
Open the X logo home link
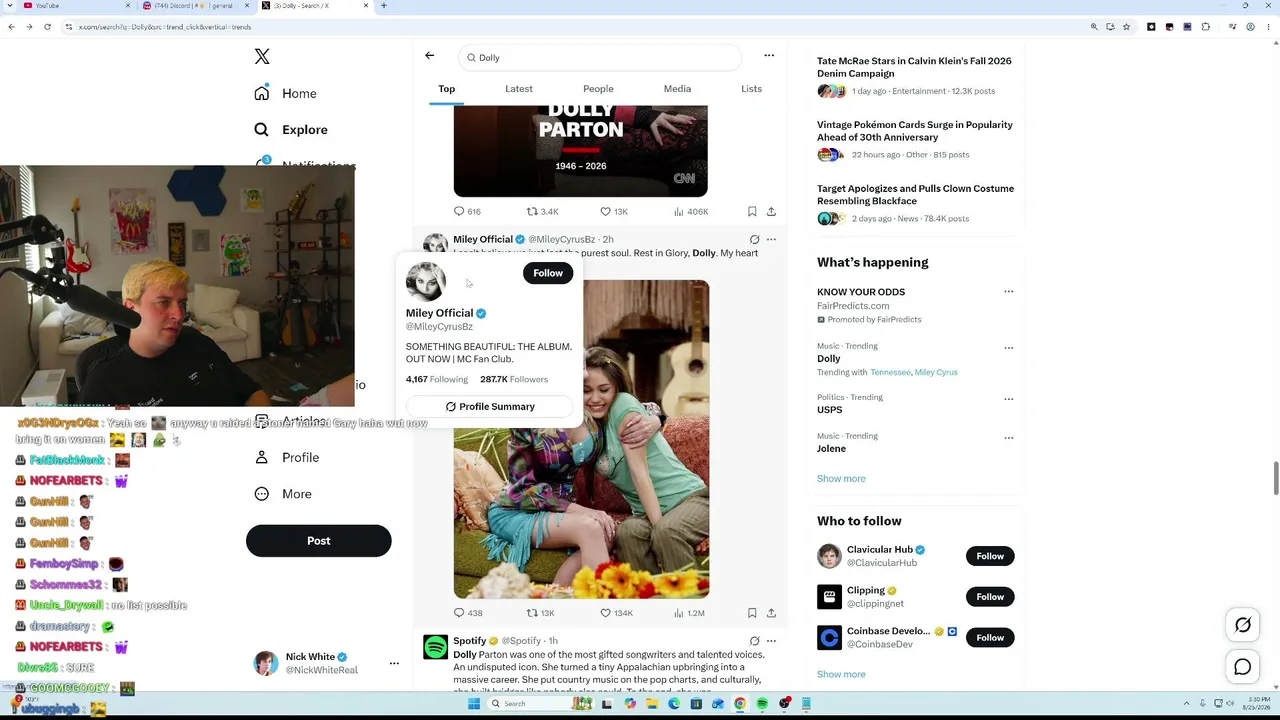[x=262, y=57]
